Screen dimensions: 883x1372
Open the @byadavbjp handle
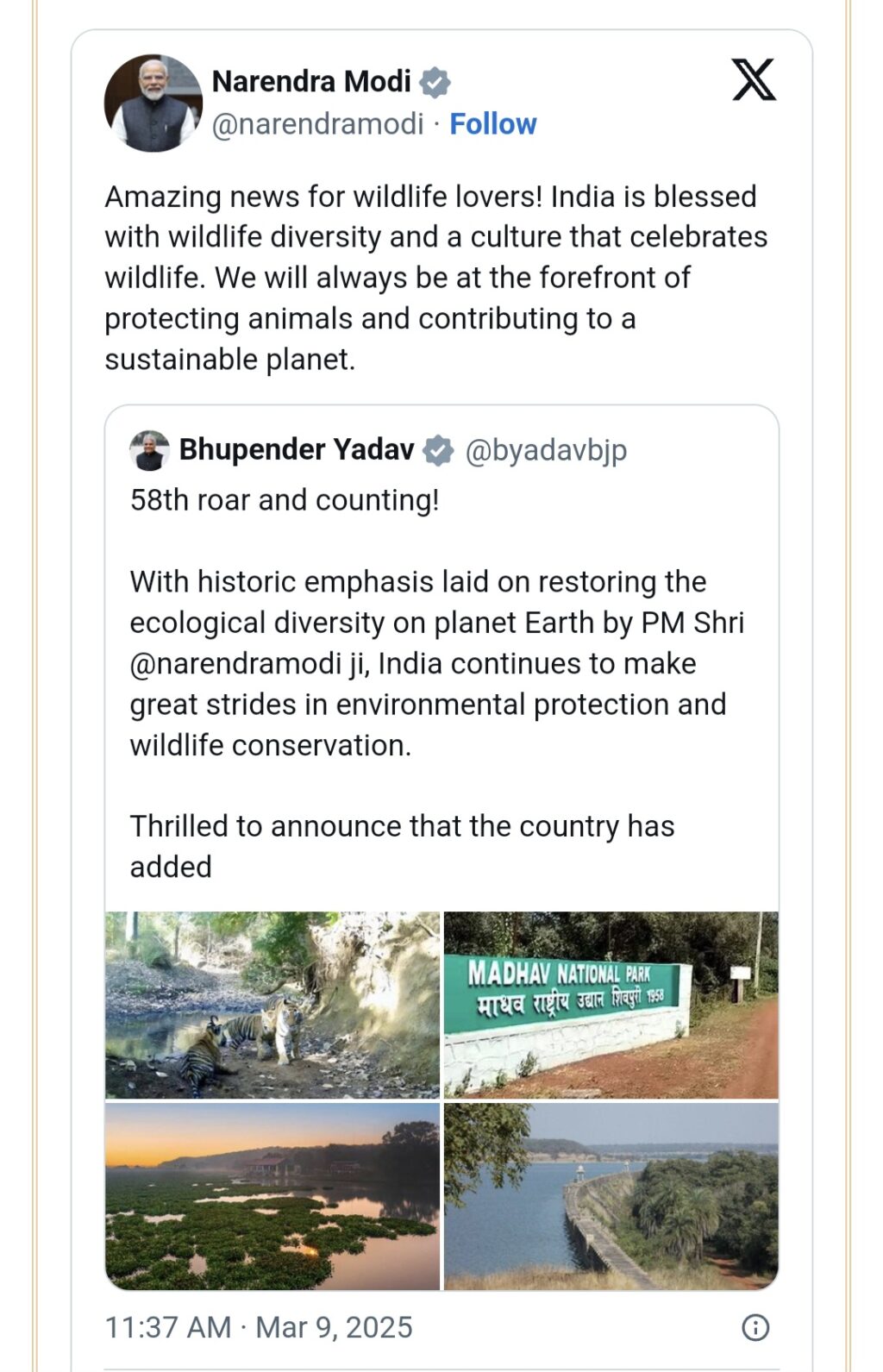(546, 450)
